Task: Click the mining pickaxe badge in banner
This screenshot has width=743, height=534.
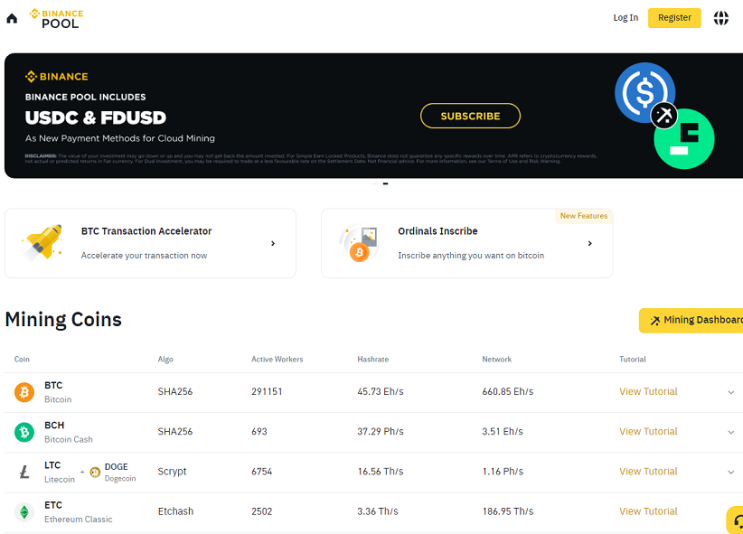Action: [664, 115]
